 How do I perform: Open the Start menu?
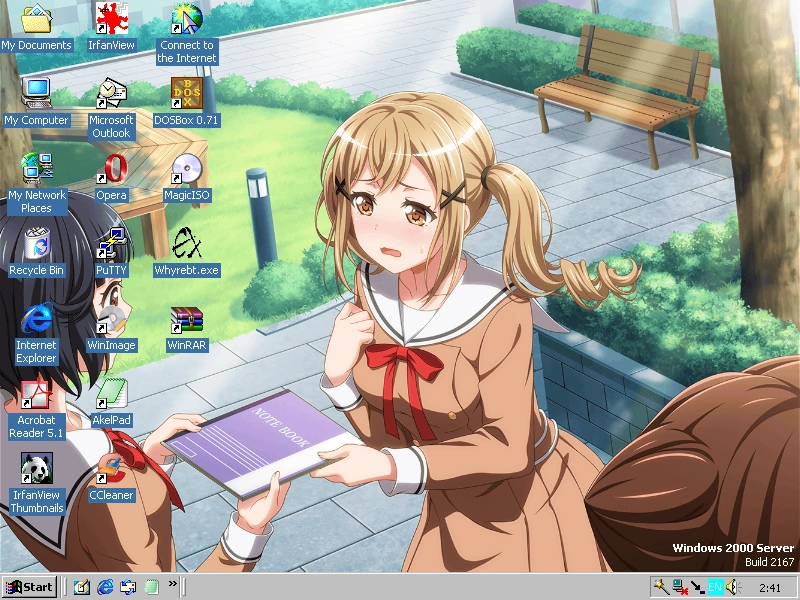pos(28,587)
